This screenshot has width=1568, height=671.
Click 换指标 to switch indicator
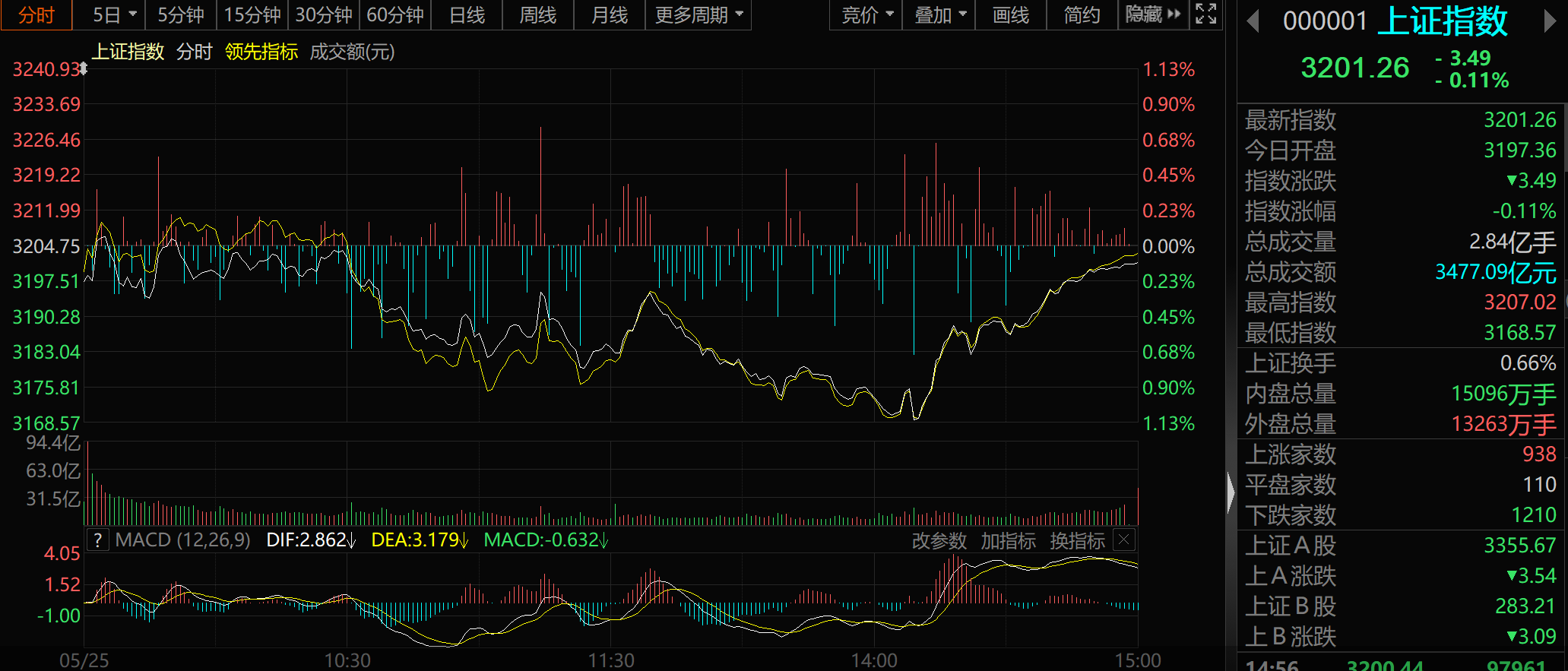pyautogui.click(x=1077, y=541)
